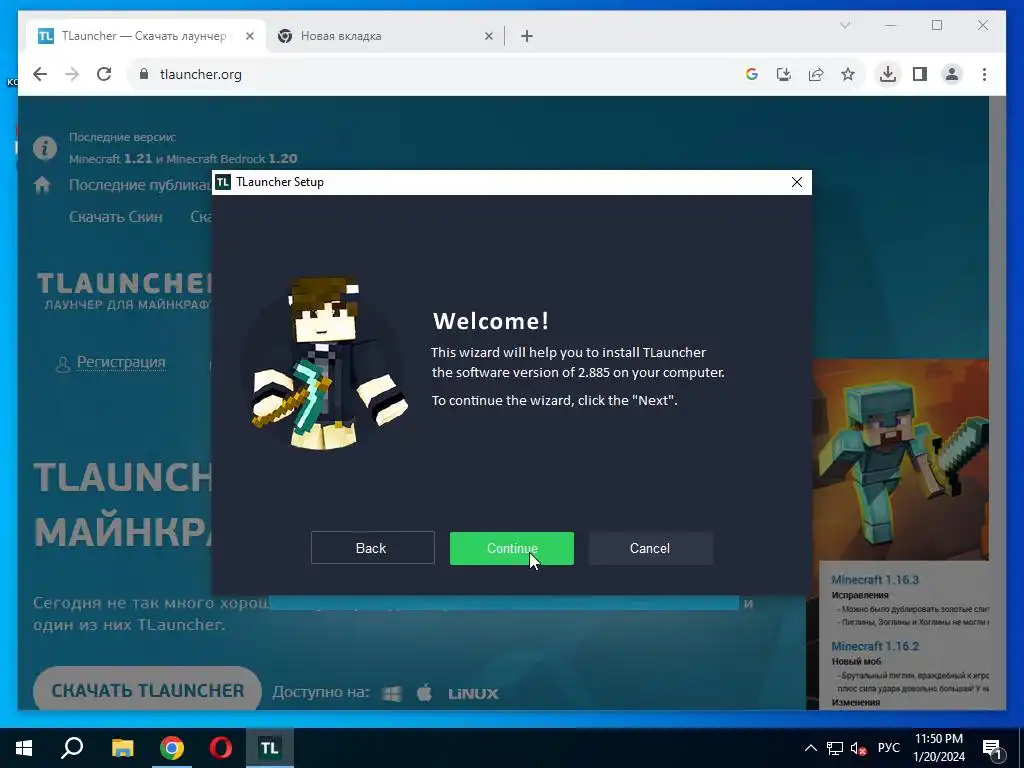Image resolution: width=1024 pixels, height=768 pixels.
Task: Switch to the TLauncher tab
Action: pyautogui.click(x=144, y=36)
